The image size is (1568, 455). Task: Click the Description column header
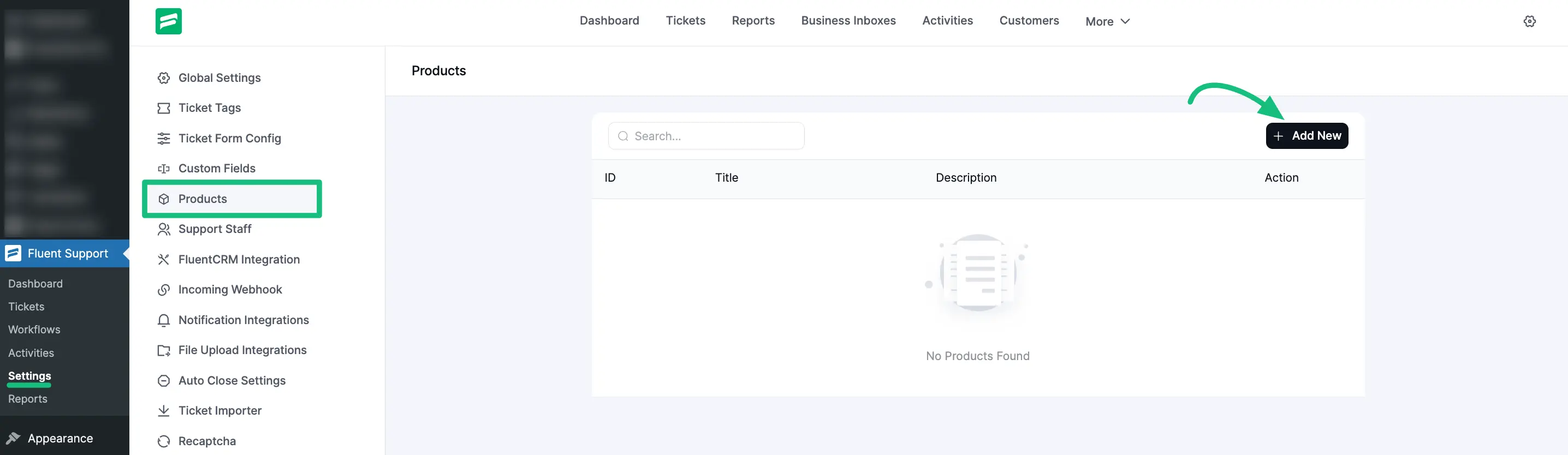click(966, 178)
